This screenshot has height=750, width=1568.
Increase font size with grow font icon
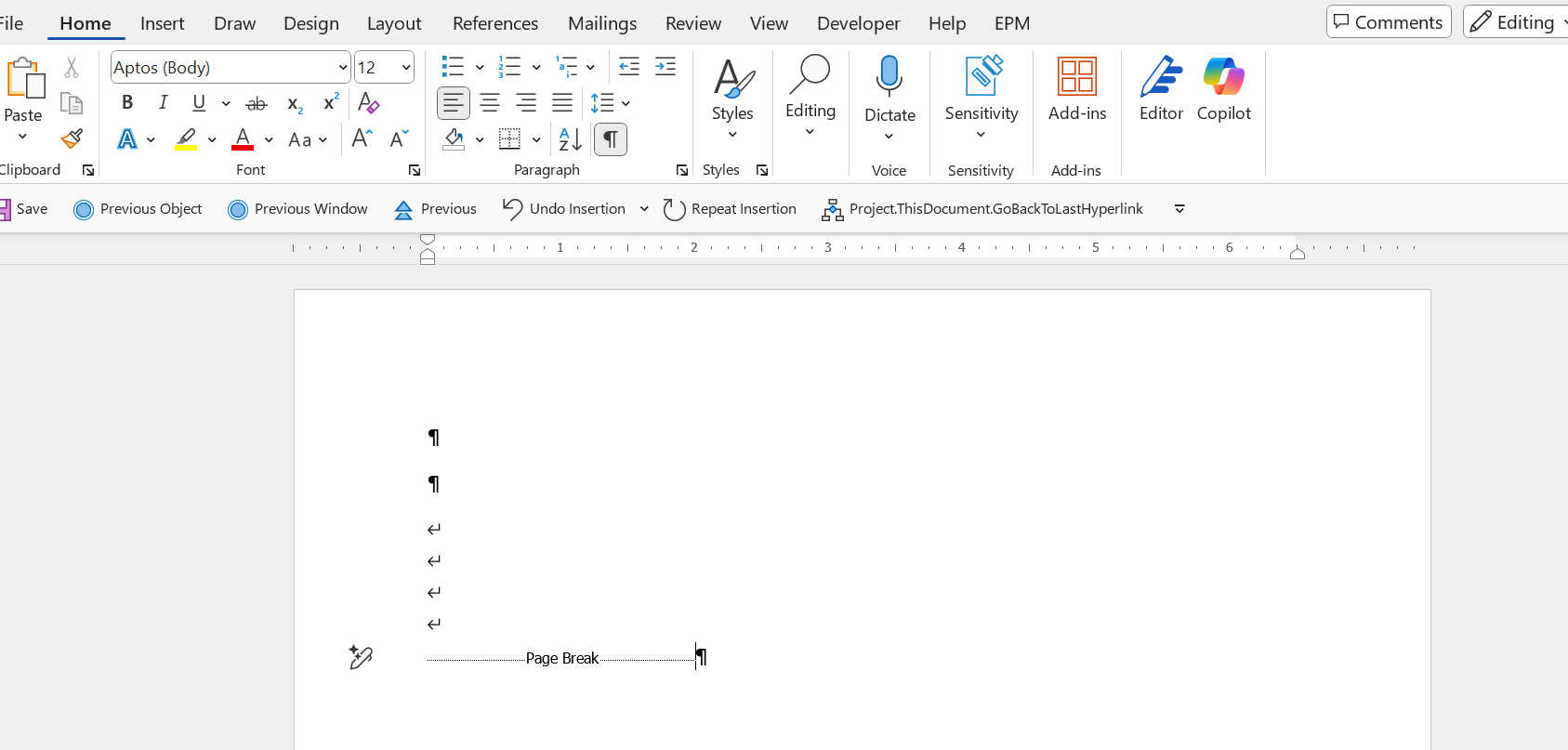click(x=362, y=139)
